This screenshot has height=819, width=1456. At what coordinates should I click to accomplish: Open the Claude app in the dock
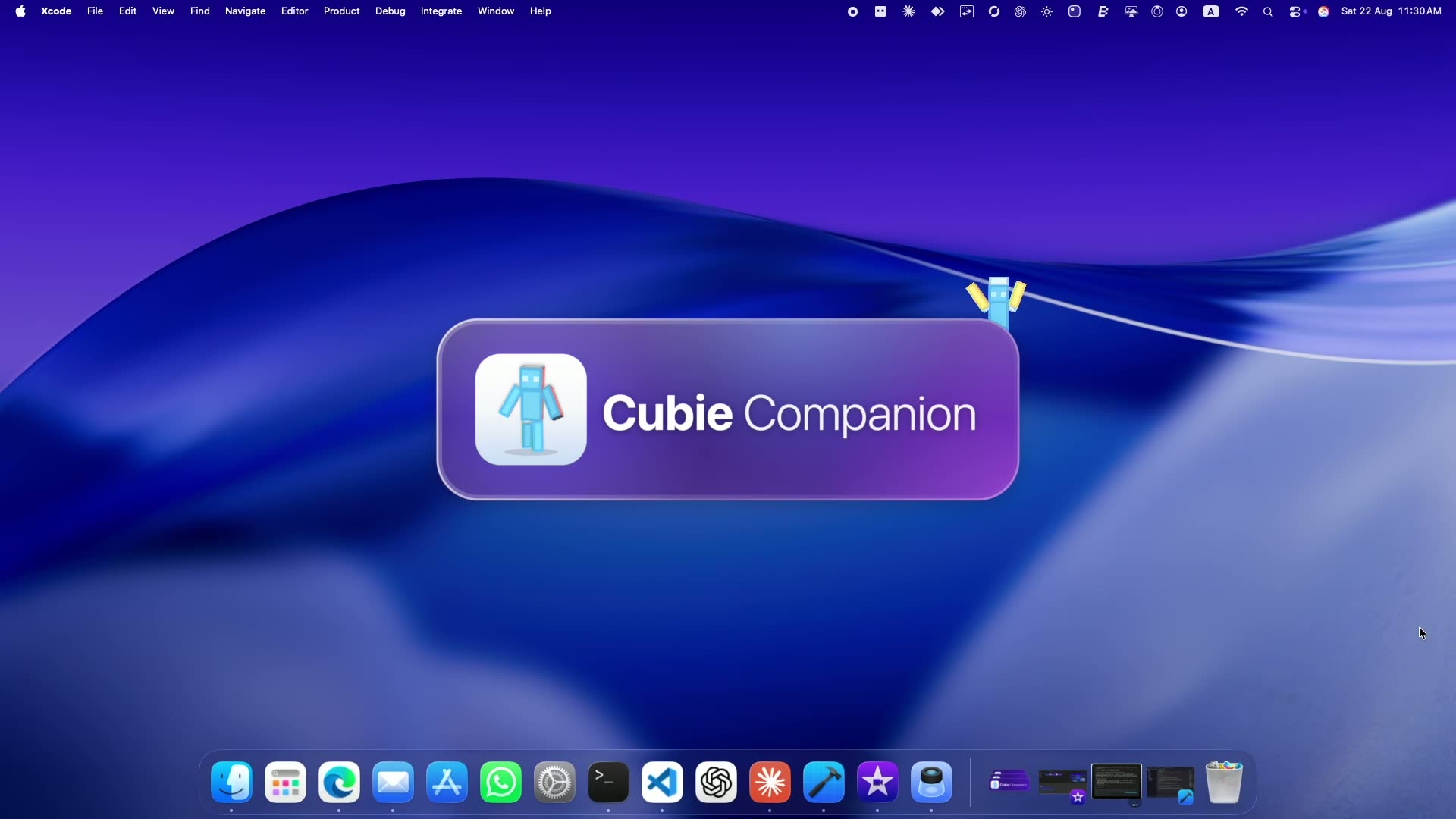point(770,782)
